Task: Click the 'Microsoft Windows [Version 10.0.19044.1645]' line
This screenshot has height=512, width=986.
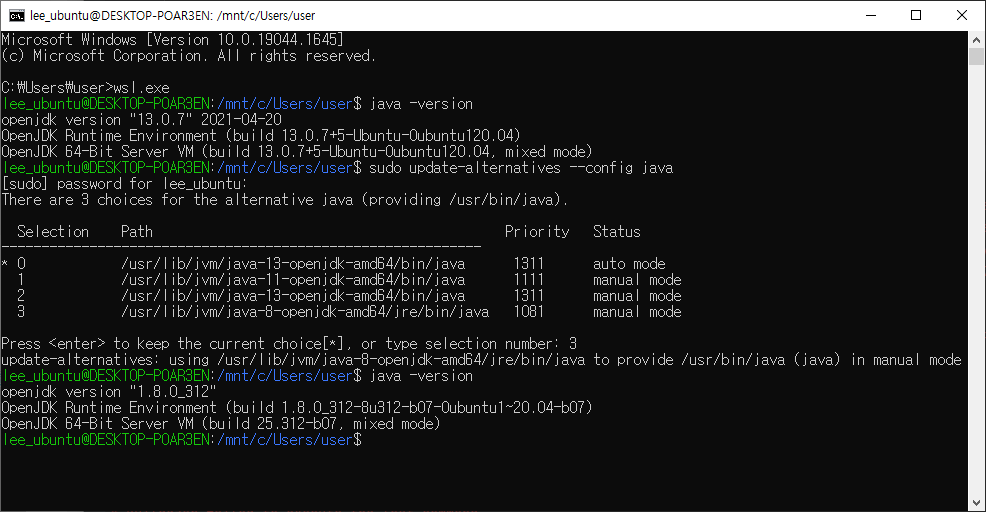Action: [172, 40]
